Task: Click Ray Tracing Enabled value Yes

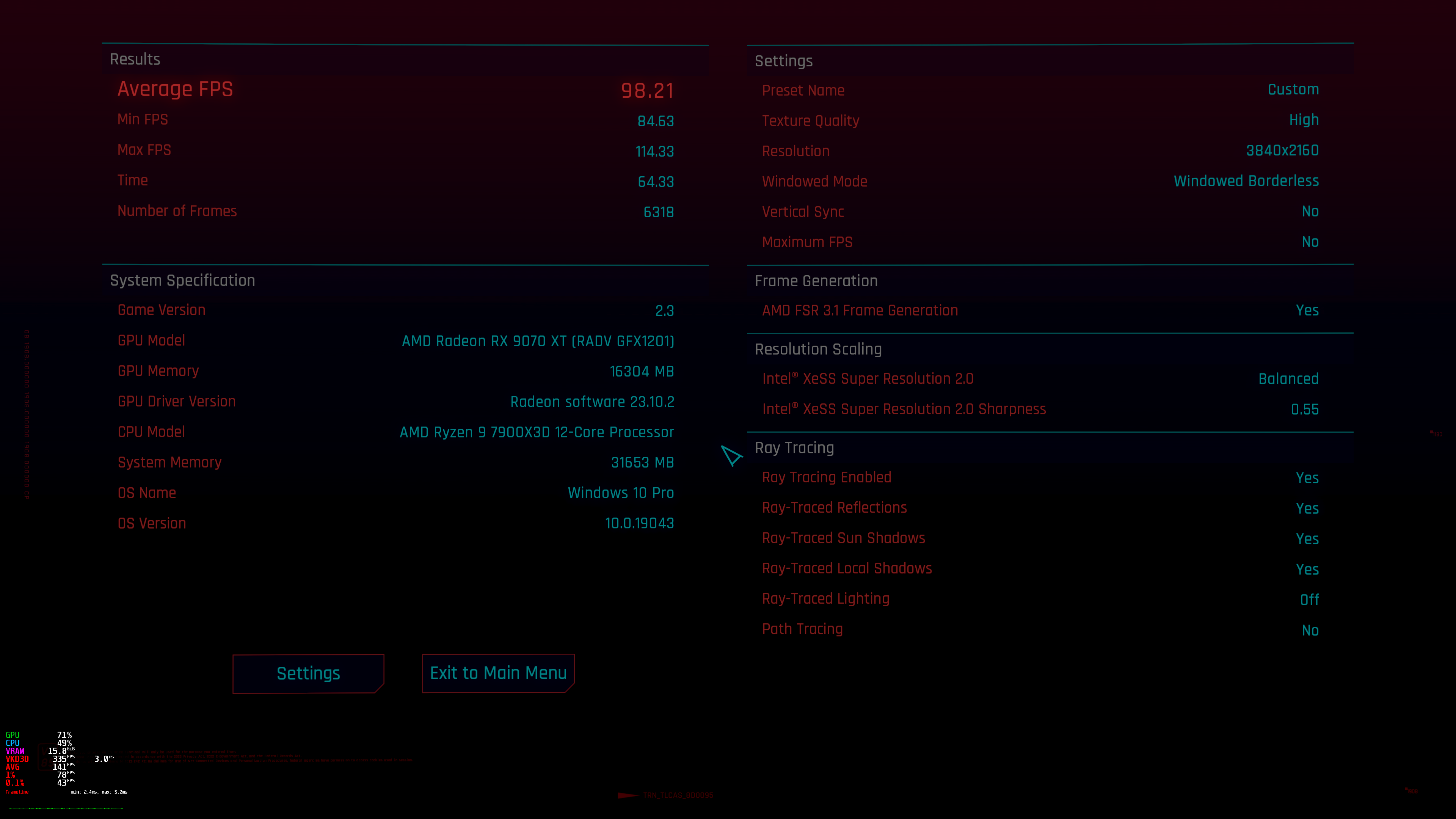Action: (1307, 478)
